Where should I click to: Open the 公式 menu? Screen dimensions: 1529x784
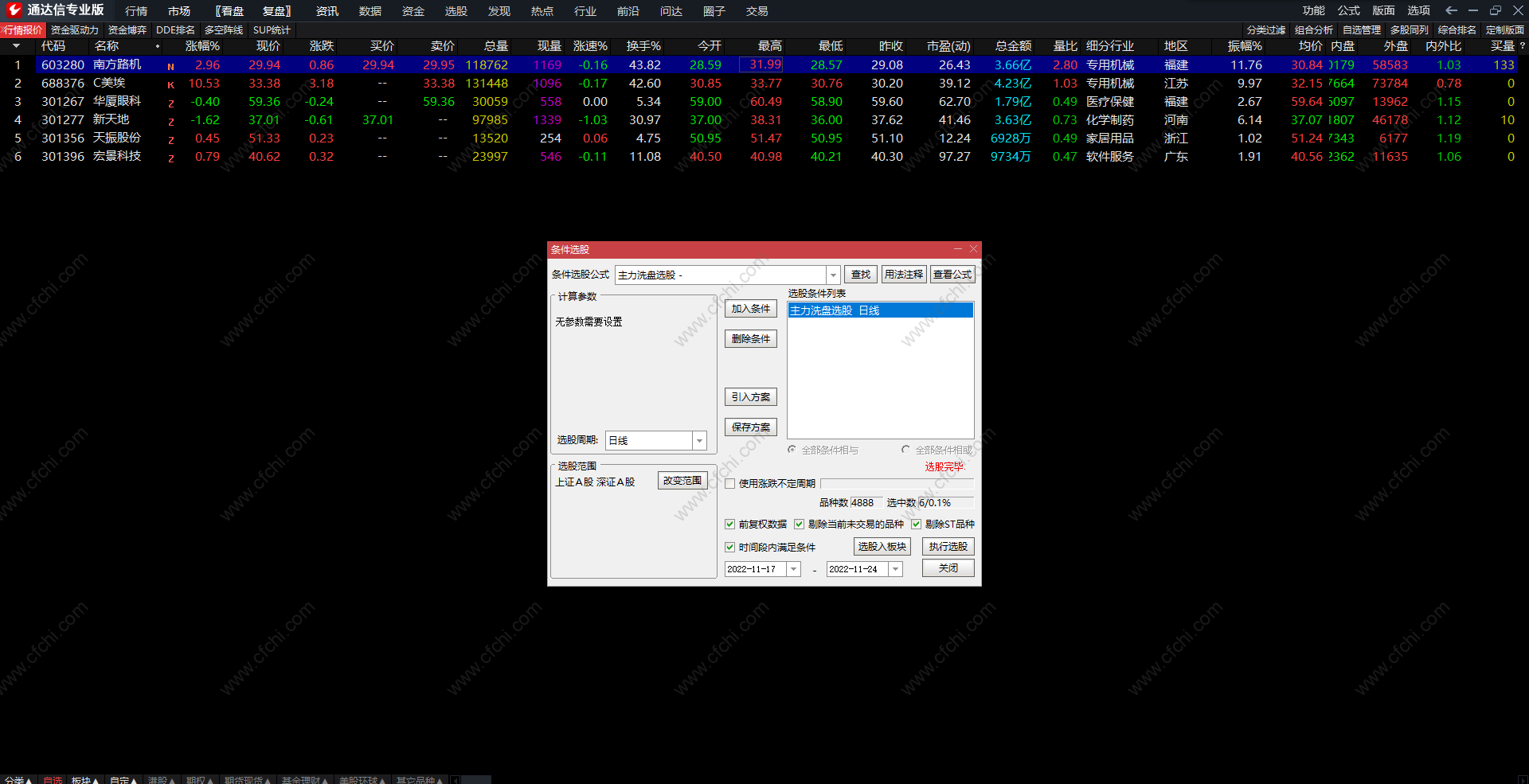click(1349, 10)
